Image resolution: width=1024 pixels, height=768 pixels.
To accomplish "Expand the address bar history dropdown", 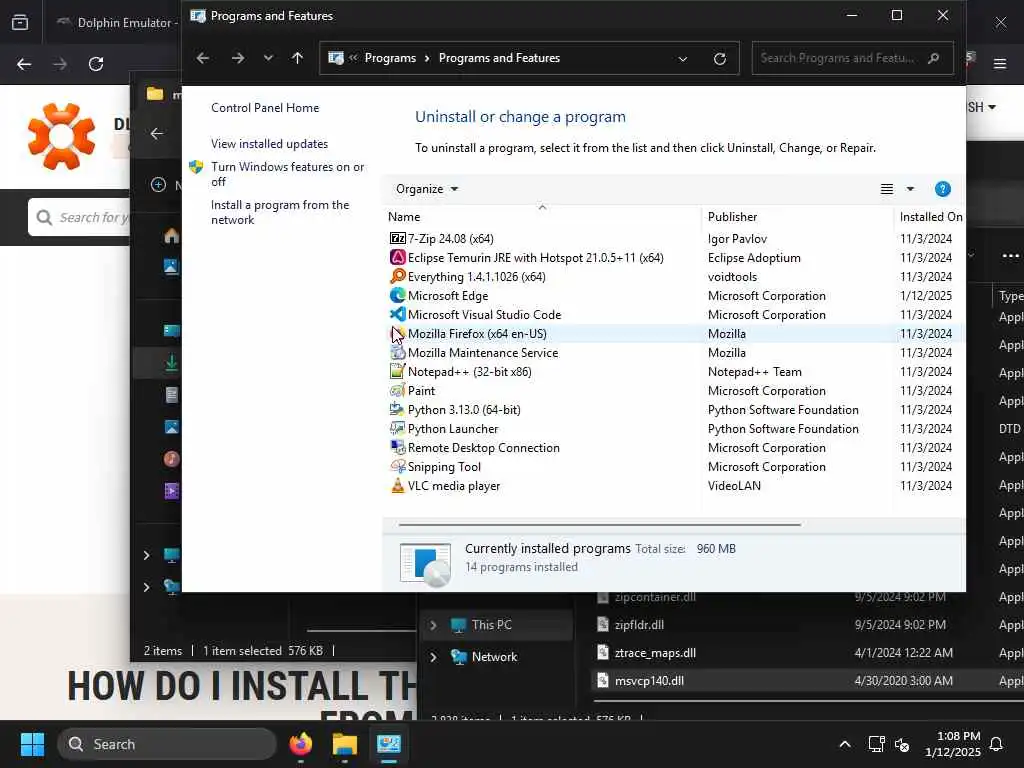I will (x=682, y=58).
